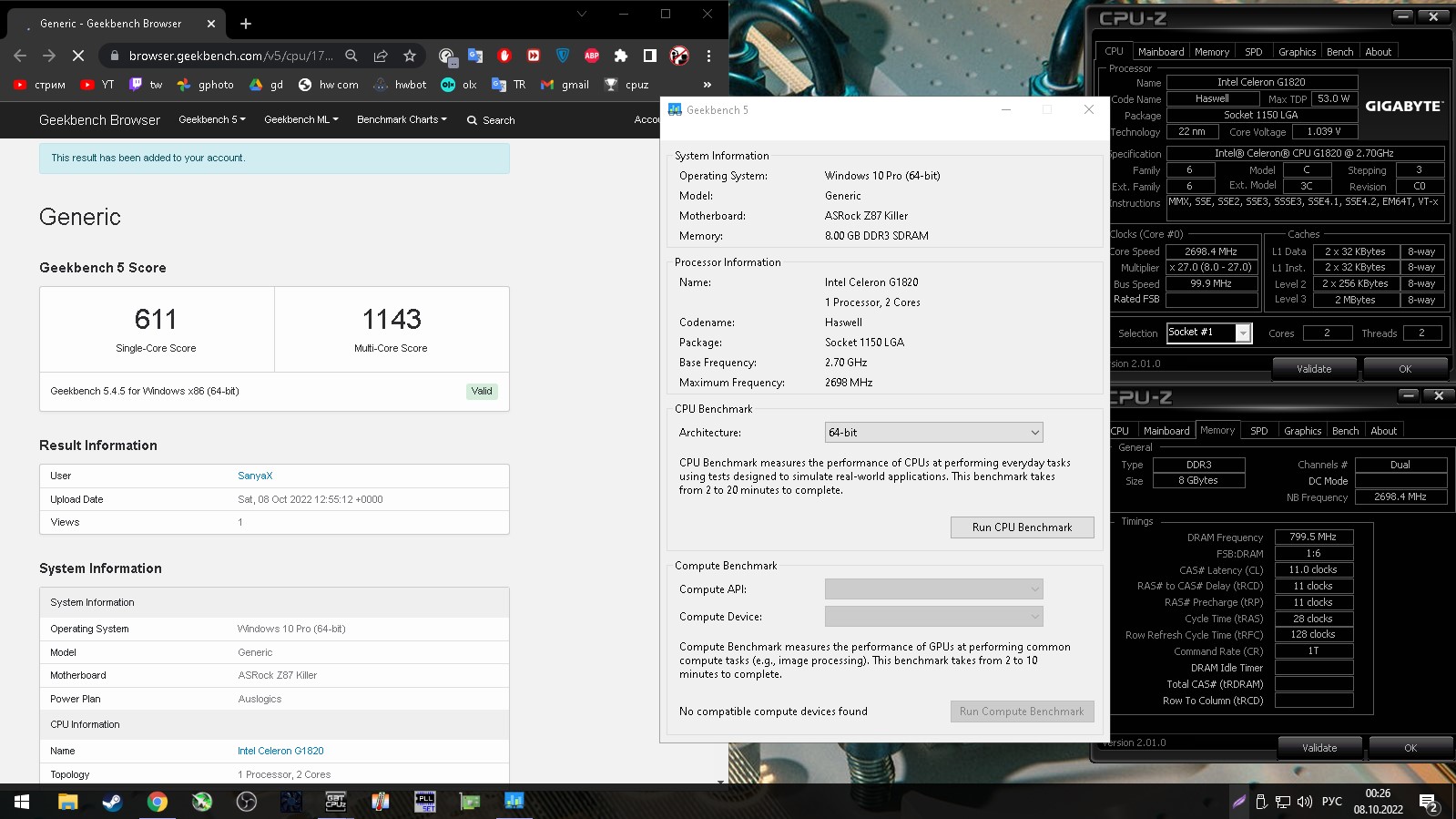
Task: Switch to SPD tab in bottom CPU-Z
Action: pyautogui.click(x=1259, y=431)
